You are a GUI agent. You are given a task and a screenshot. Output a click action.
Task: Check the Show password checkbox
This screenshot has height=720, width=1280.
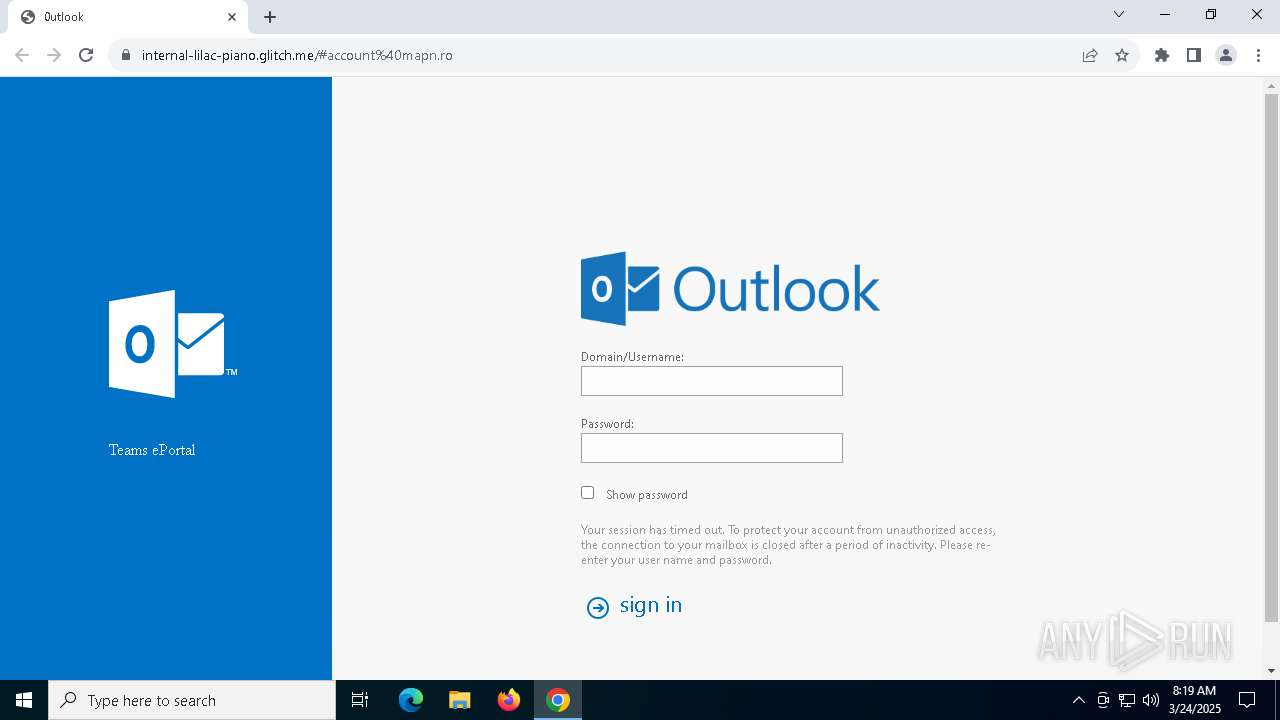tap(588, 493)
